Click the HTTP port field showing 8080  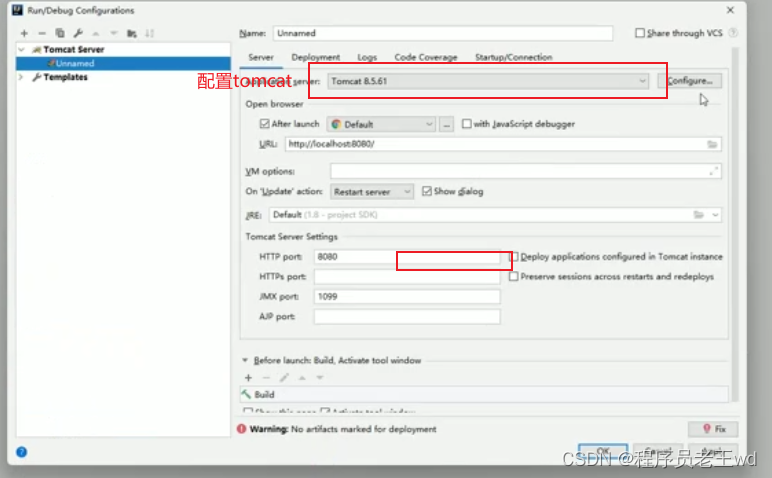pyautogui.click(x=407, y=256)
